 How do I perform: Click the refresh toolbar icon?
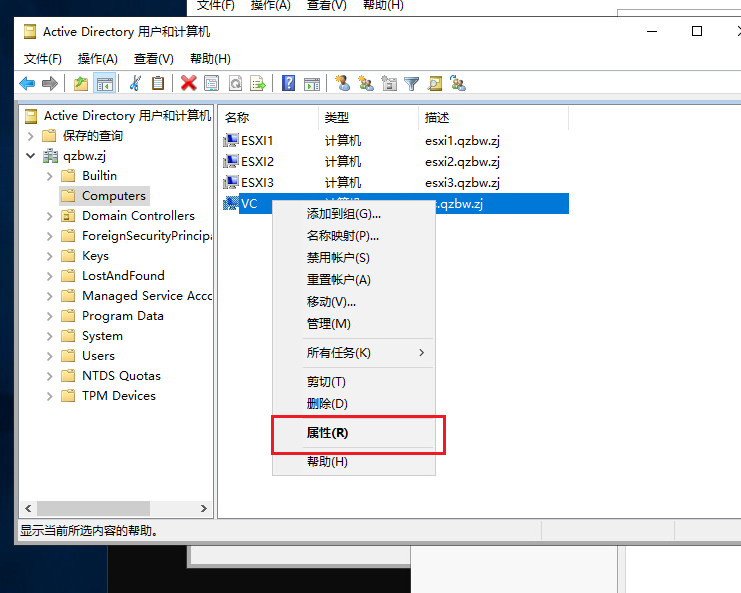click(x=235, y=83)
